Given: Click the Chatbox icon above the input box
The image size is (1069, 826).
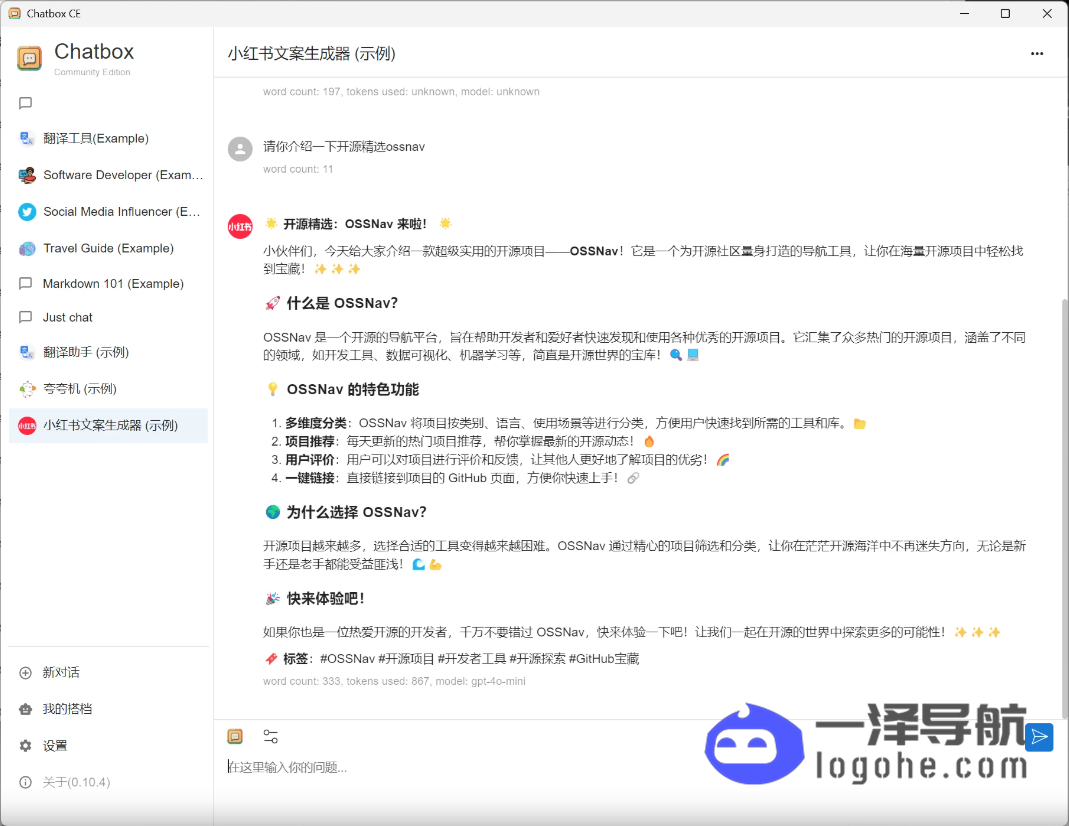Looking at the screenshot, I should pos(235,736).
